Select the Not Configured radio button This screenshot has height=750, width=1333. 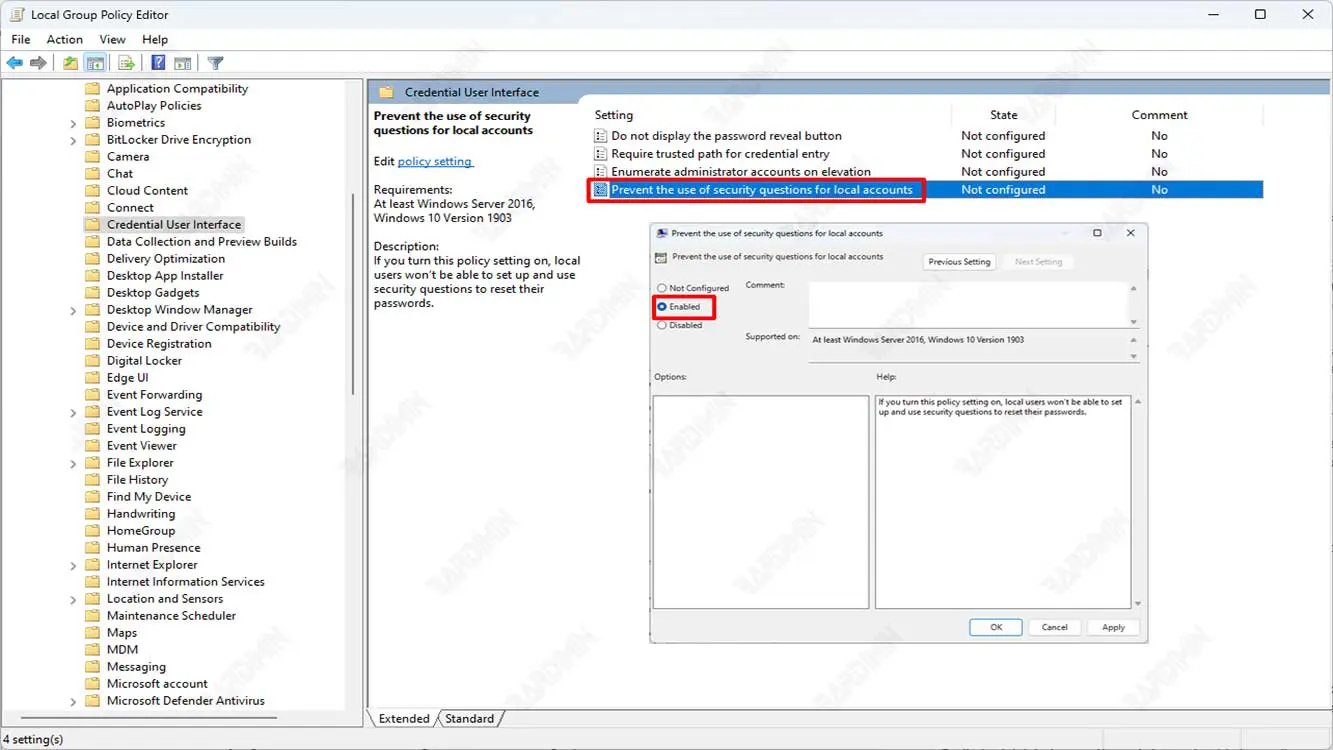pyautogui.click(x=662, y=288)
